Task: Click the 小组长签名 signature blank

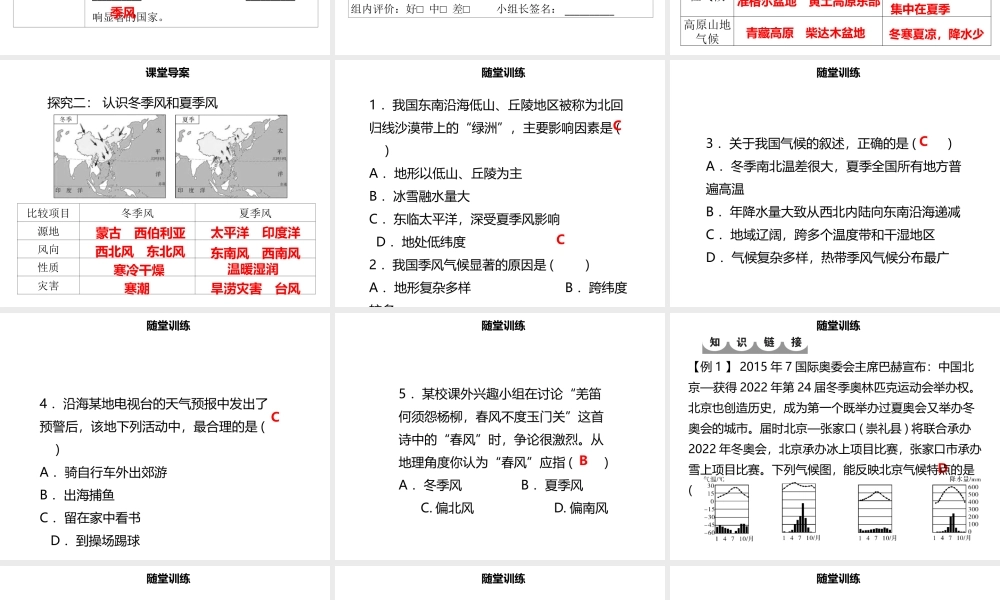Action: click(589, 10)
